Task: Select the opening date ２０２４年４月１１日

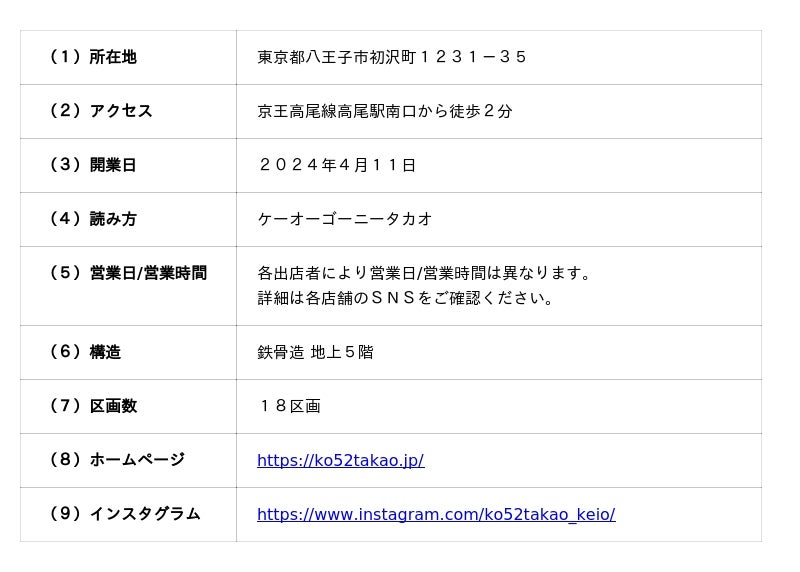Action: [x=337, y=165]
